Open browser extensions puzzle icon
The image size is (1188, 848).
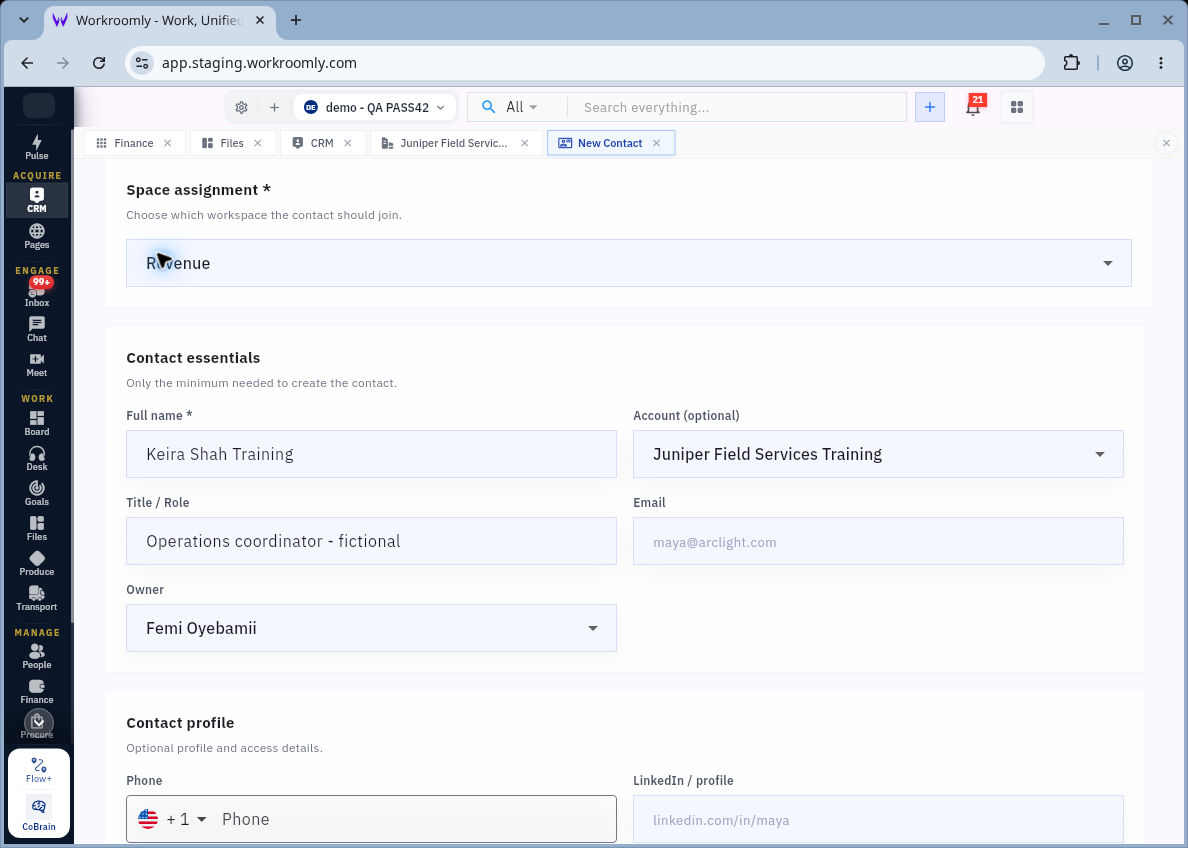tap(1071, 63)
